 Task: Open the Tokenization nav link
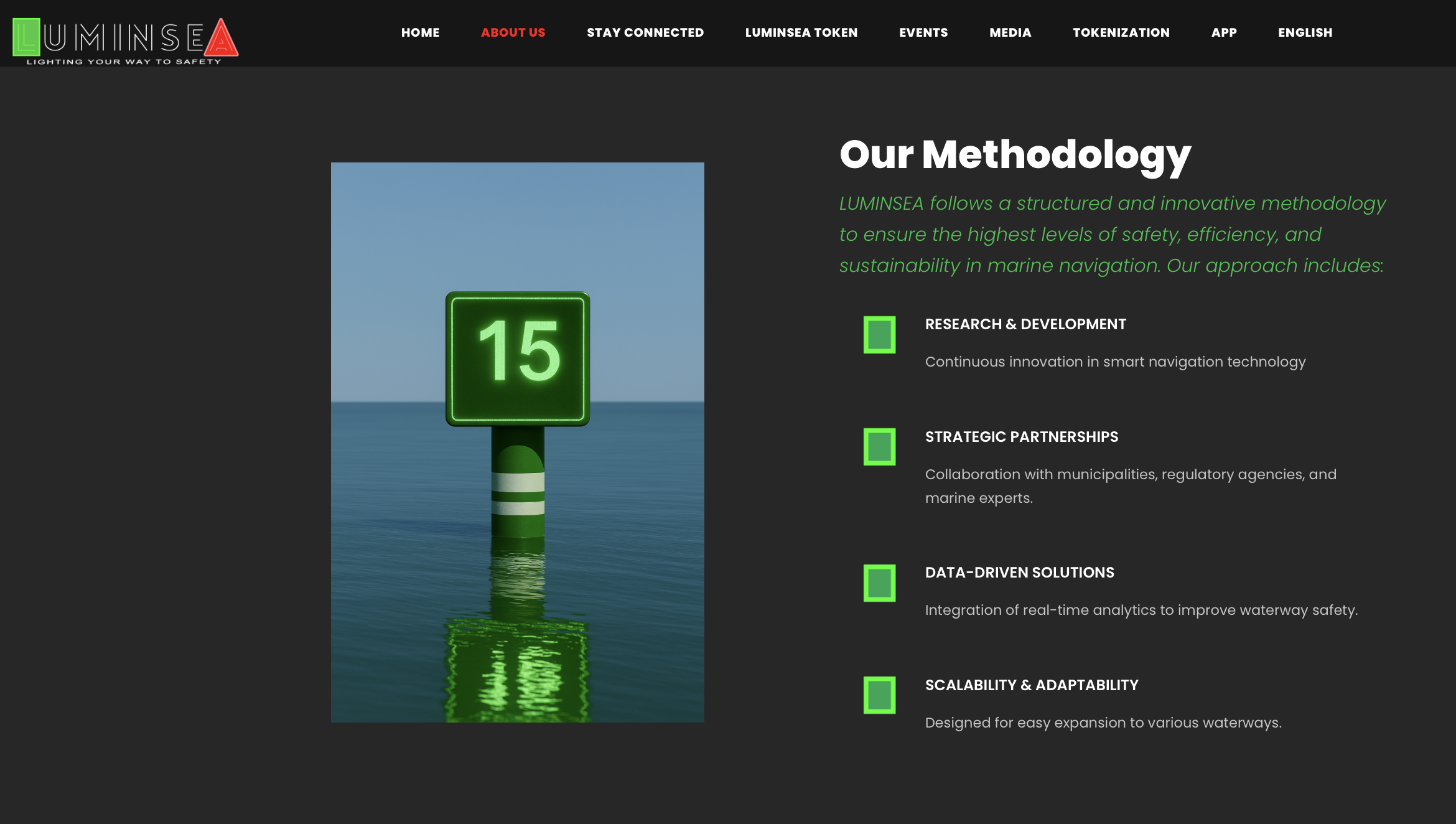pyautogui.click(x=1121, y=32)
